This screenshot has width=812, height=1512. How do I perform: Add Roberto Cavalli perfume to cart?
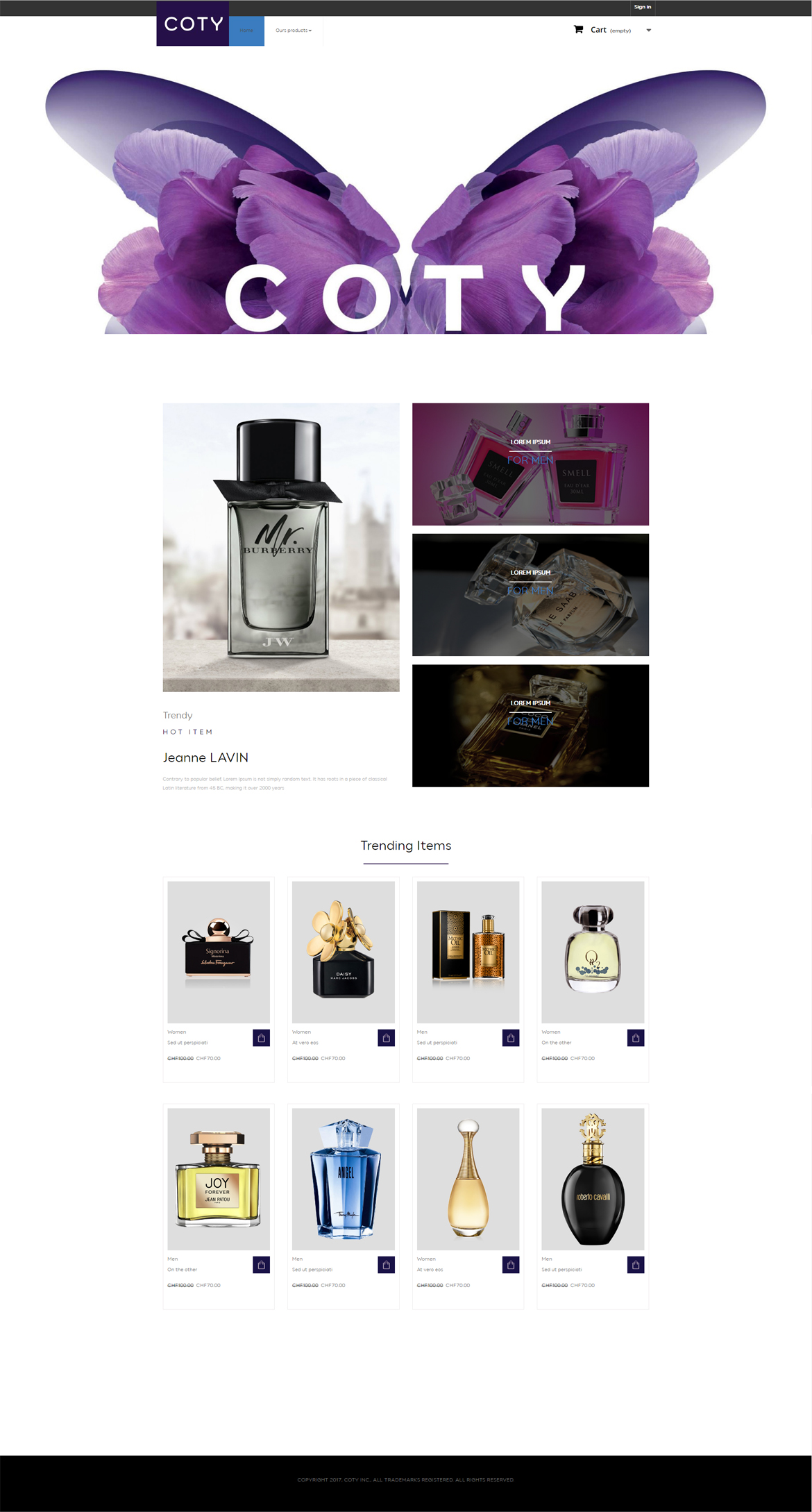(636, 1265)
